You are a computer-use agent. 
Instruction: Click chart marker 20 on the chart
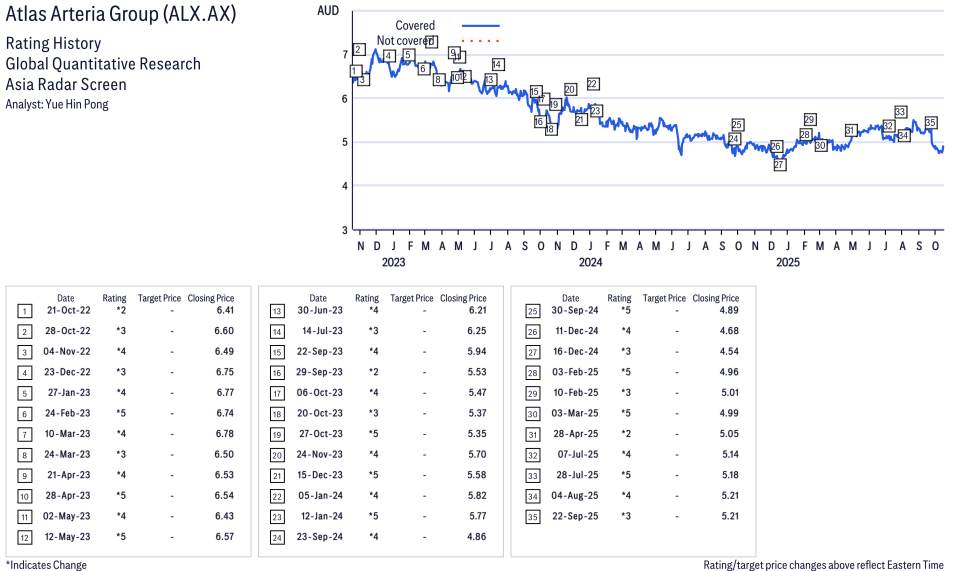[570, 90]
